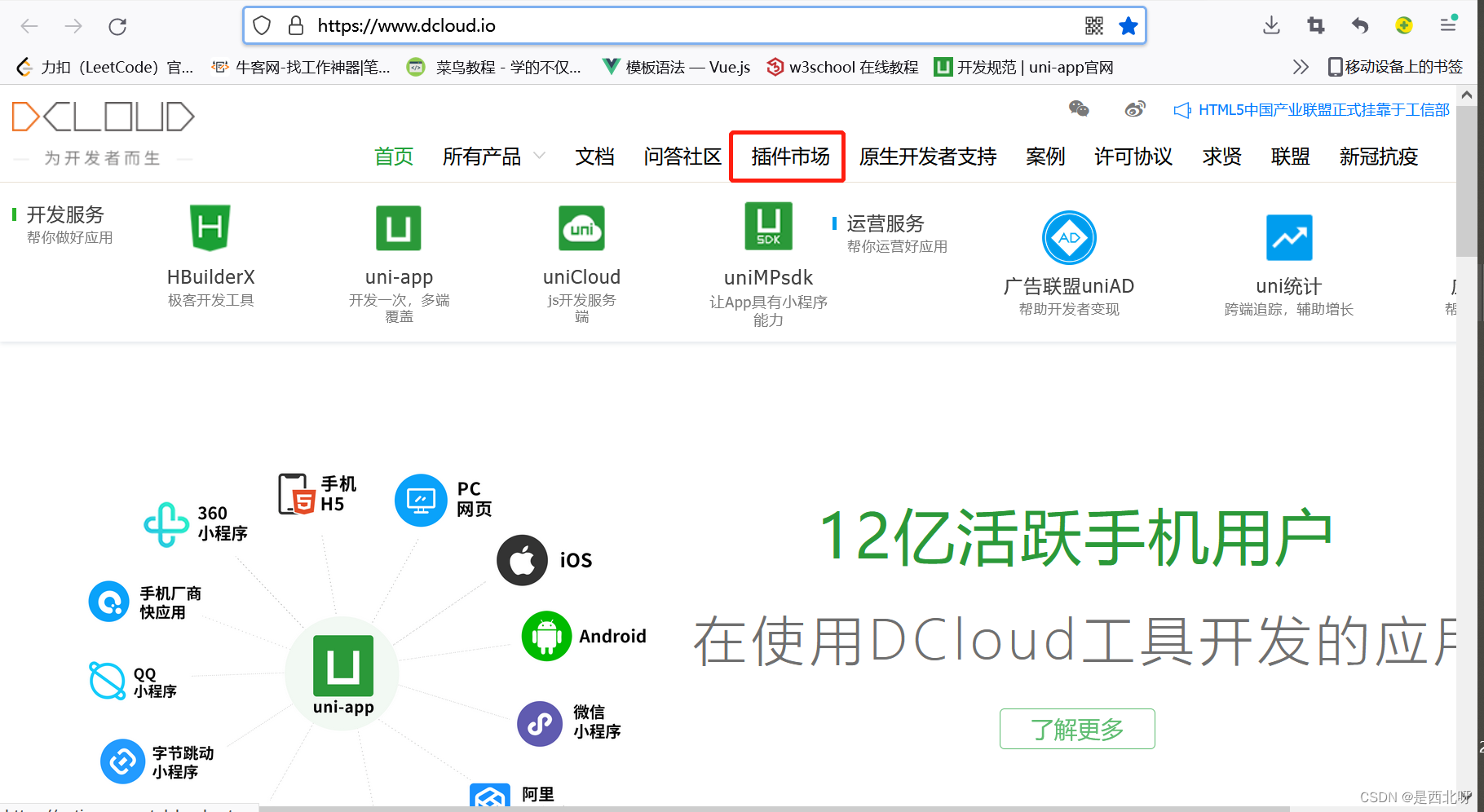
Task: Expand the 所有产品 dropdown
Action: [x=492, y=157]
